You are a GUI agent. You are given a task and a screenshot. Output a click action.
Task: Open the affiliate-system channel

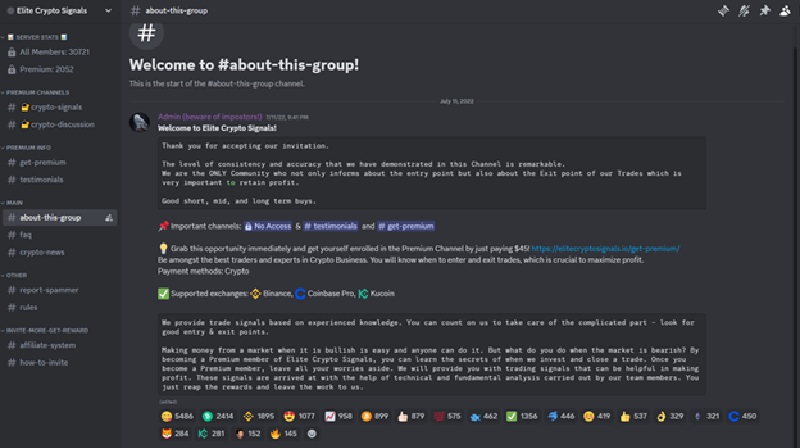pos(50,347)
